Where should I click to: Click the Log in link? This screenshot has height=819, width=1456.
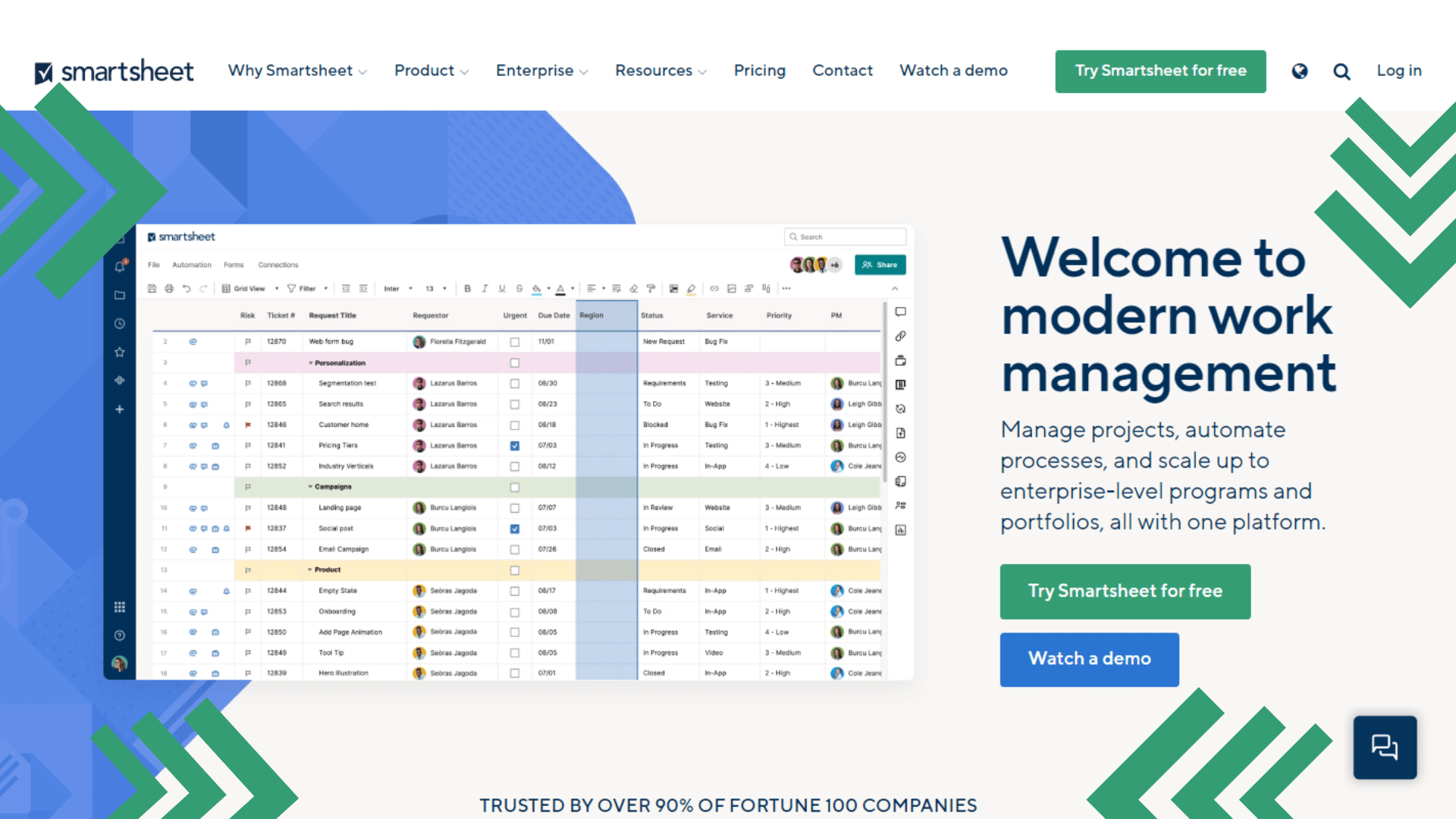tap(1399, 71)
